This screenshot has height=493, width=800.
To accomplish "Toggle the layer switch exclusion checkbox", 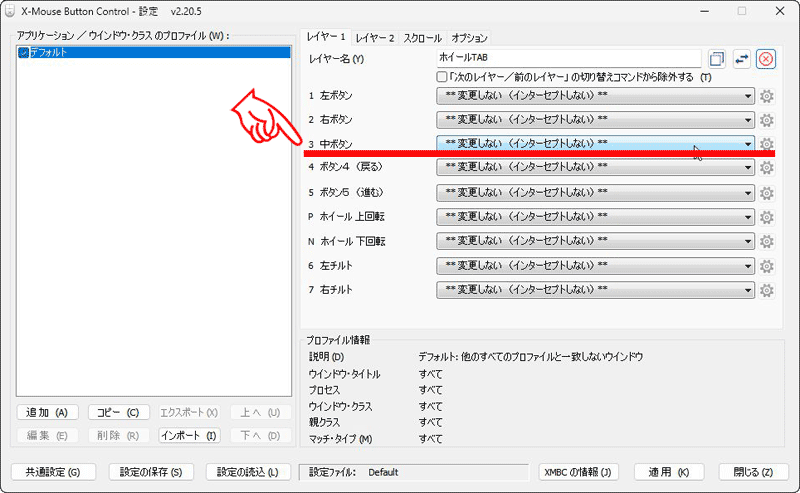I will tap(442, 77).
